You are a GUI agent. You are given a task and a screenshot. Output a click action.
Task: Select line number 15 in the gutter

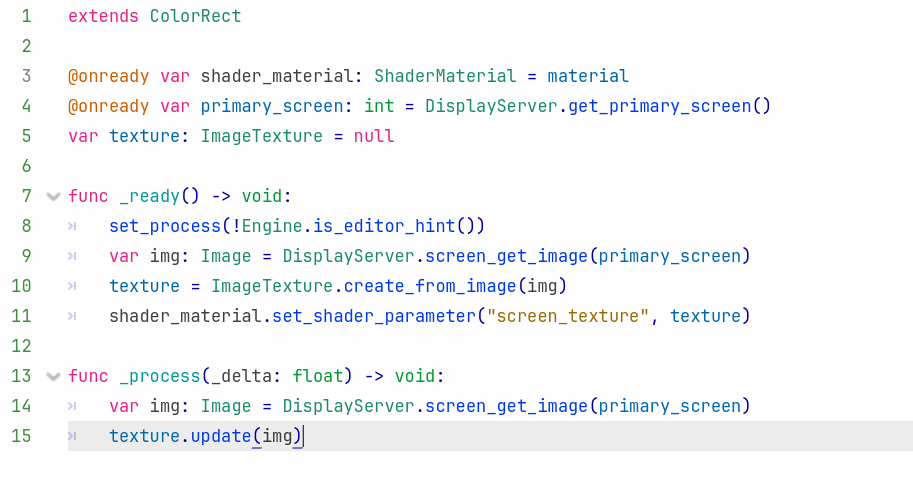click(x=21, y=436)
